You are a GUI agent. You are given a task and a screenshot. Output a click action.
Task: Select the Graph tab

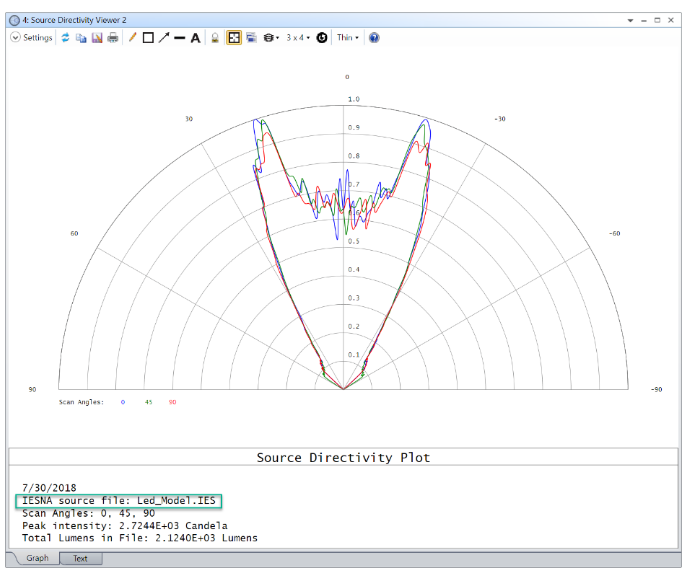(36, 559)
